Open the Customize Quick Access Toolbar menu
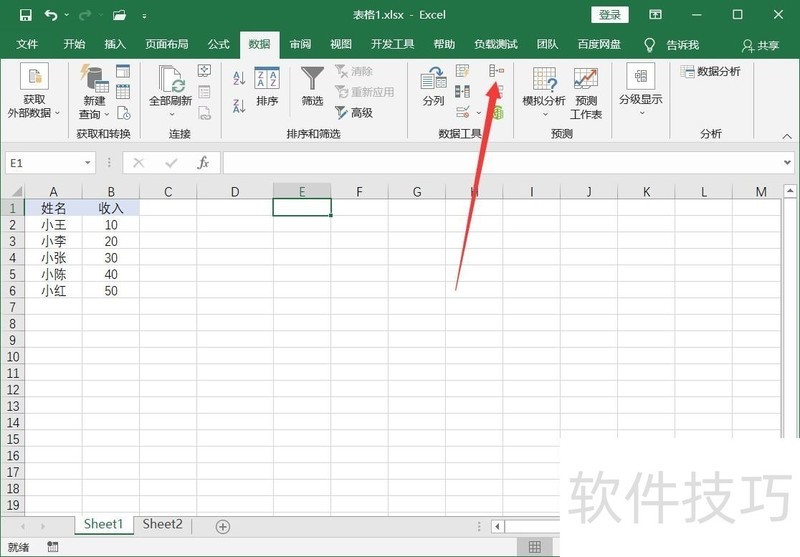The image size is (800, 557). tap(144, 16)
